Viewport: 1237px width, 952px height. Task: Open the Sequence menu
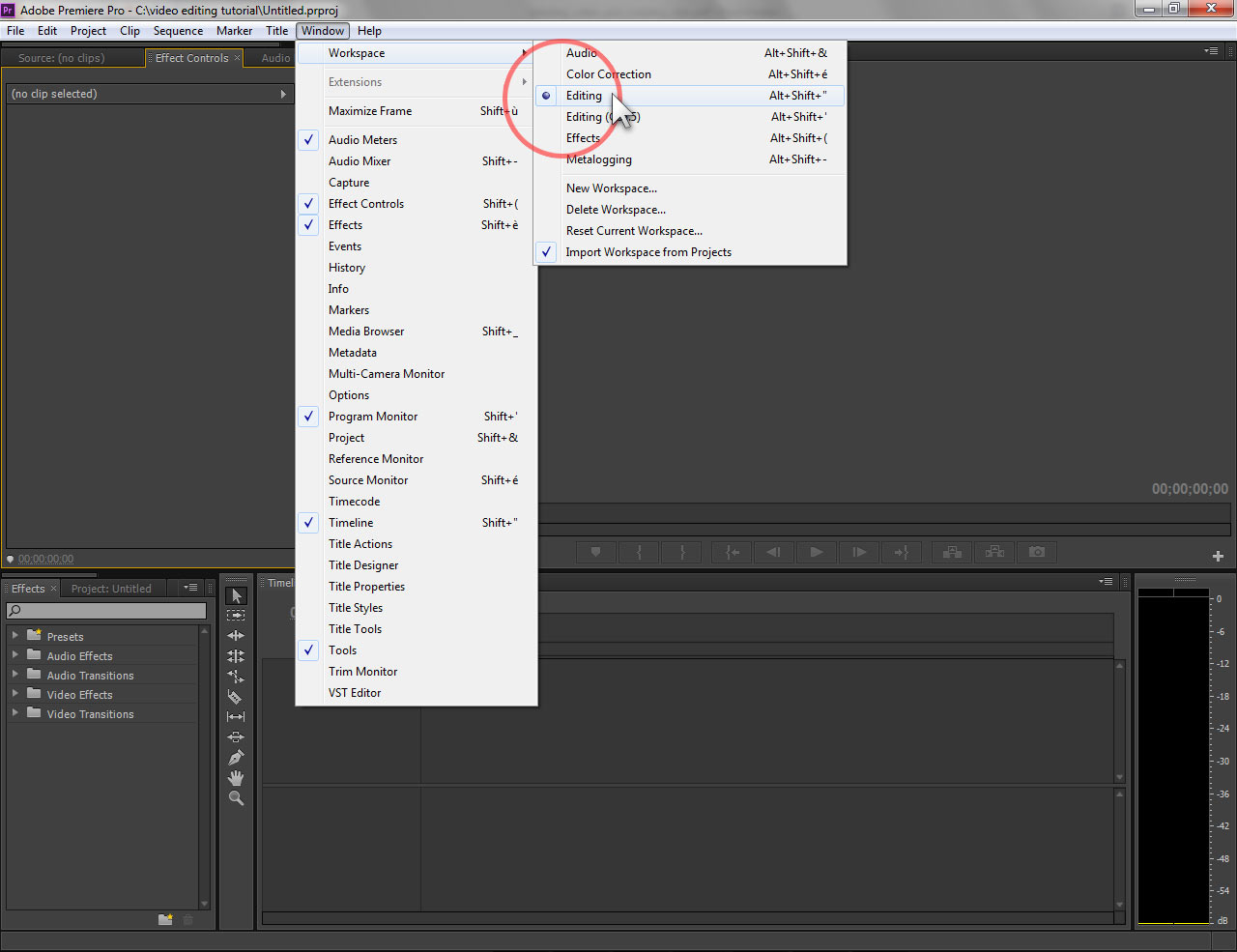click(x=178, y=31)
